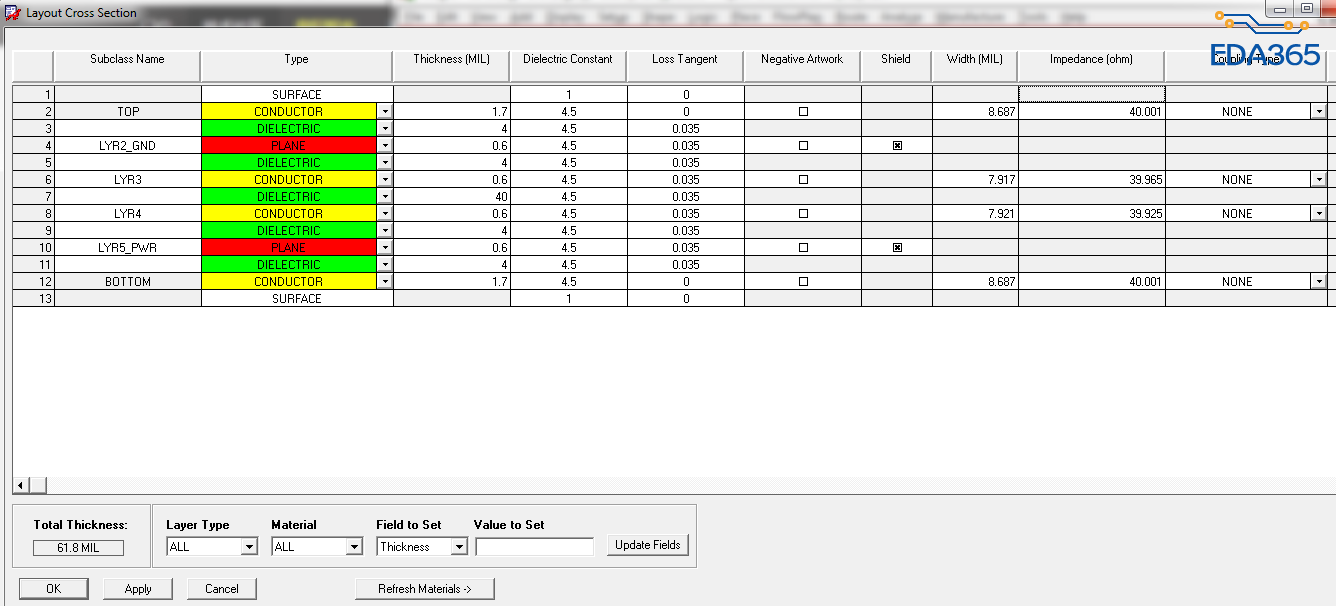Open Coupling Type dropdown for LYR3 row

point(1318,180)
